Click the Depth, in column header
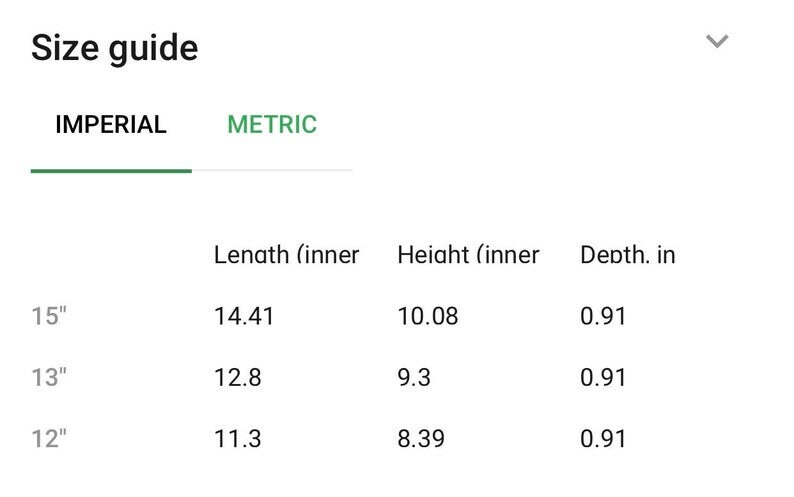This screenshot has width=794, height=497. [x=627, y=254]
